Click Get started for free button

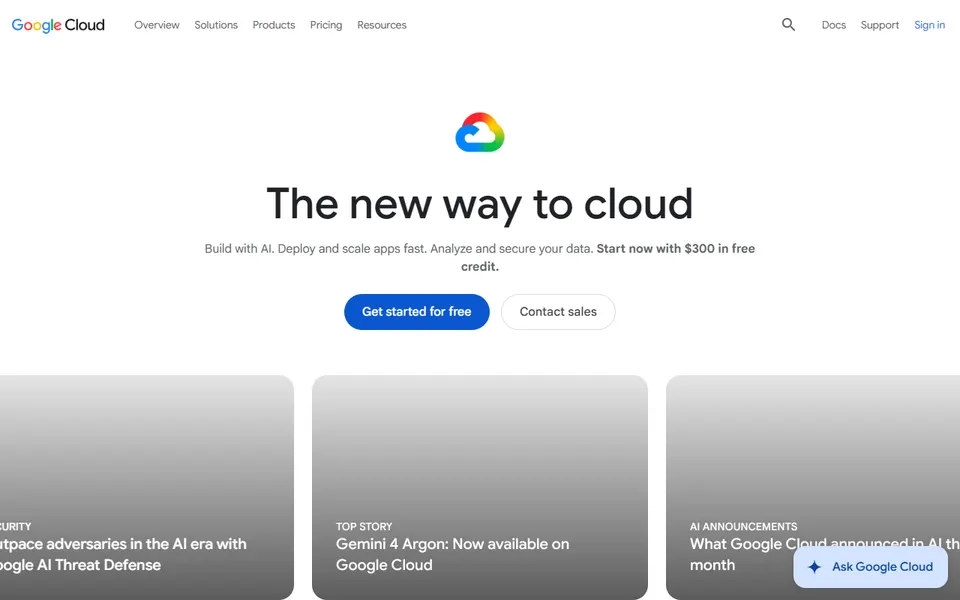click(x=417, y=312)
